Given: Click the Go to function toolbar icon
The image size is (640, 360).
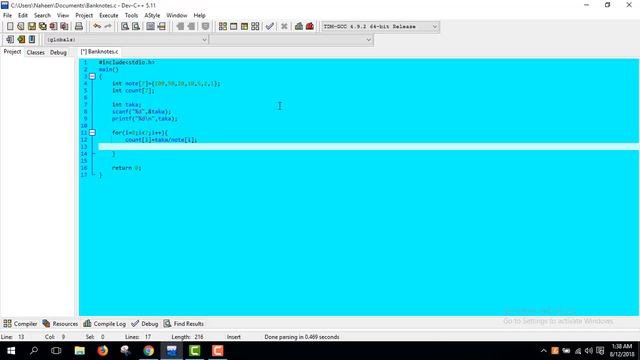Looking at the screenshot, I should pos(151,27).
